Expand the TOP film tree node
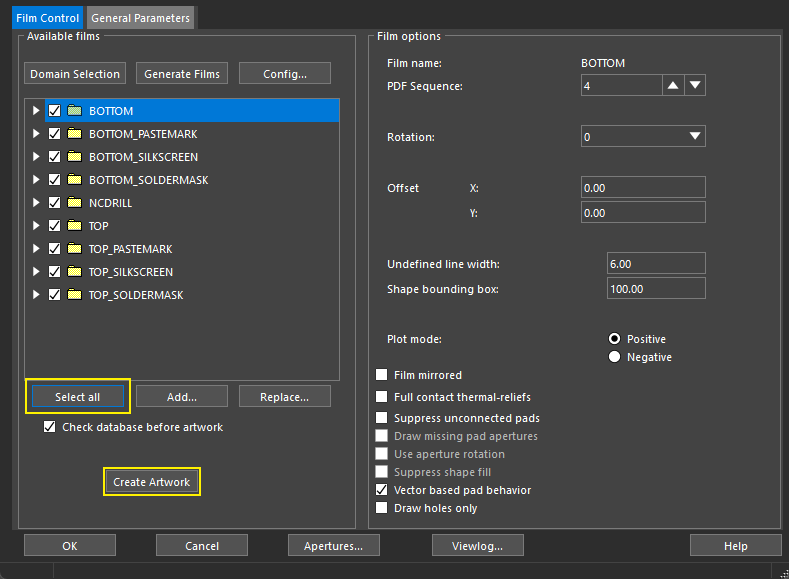The width and height of the screenshot is (789, 579). tap(37, 226)
